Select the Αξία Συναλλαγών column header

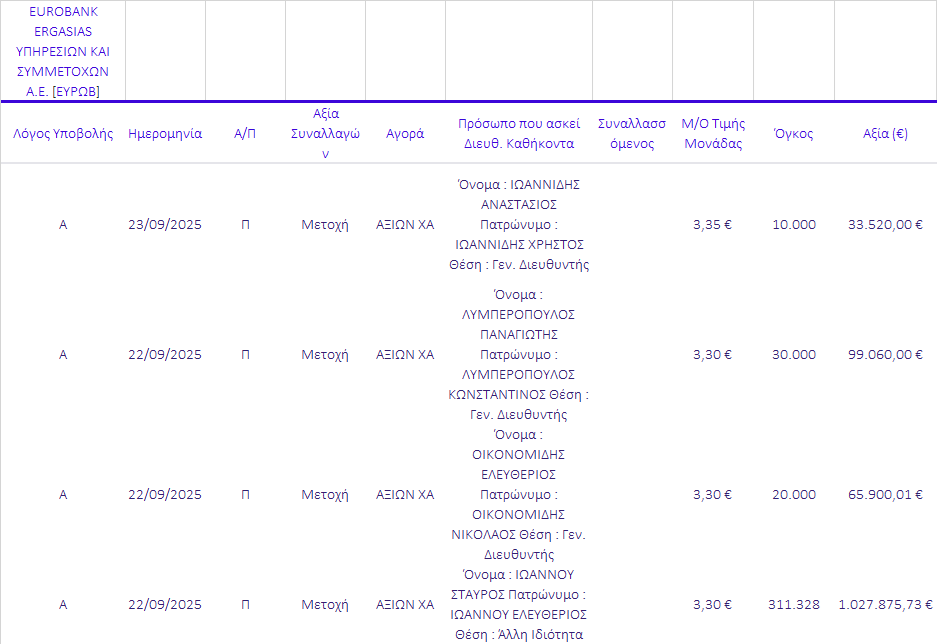coord(325,134)
